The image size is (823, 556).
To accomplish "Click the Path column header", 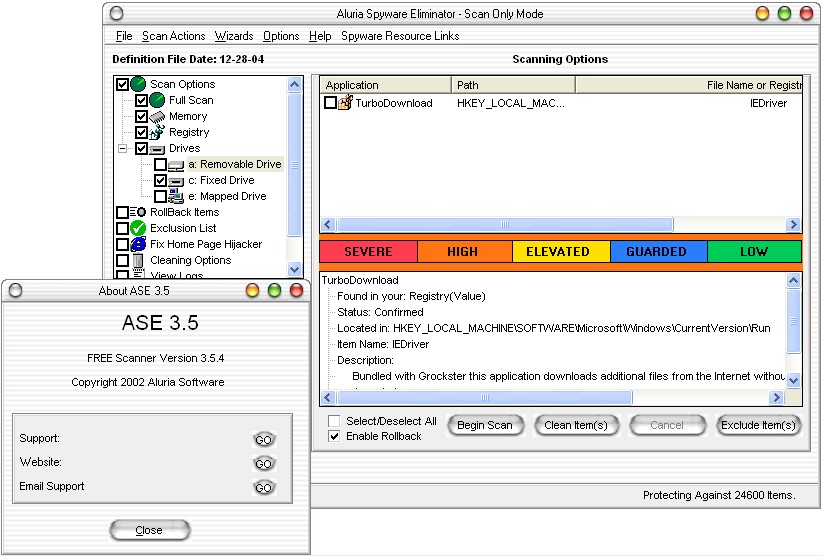I will (x=513, y=85).
